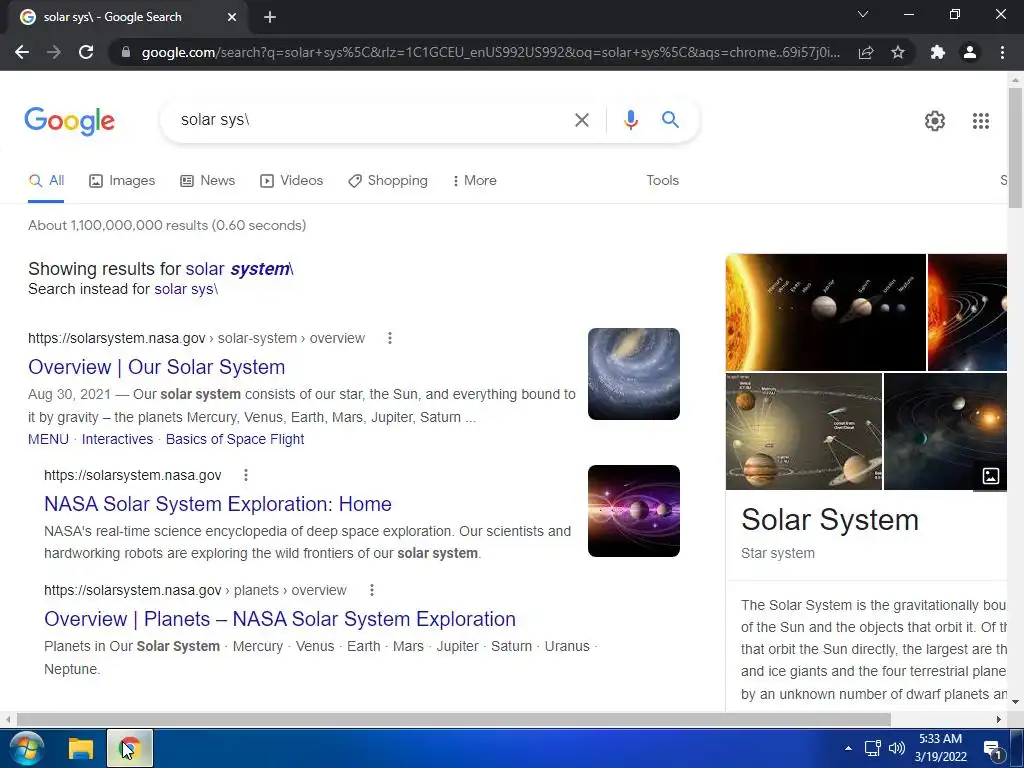This screenshot has width=1024, height=768.
Task: Click the 'Solar System' knowledge panel title
Action: tap(829, 520)
